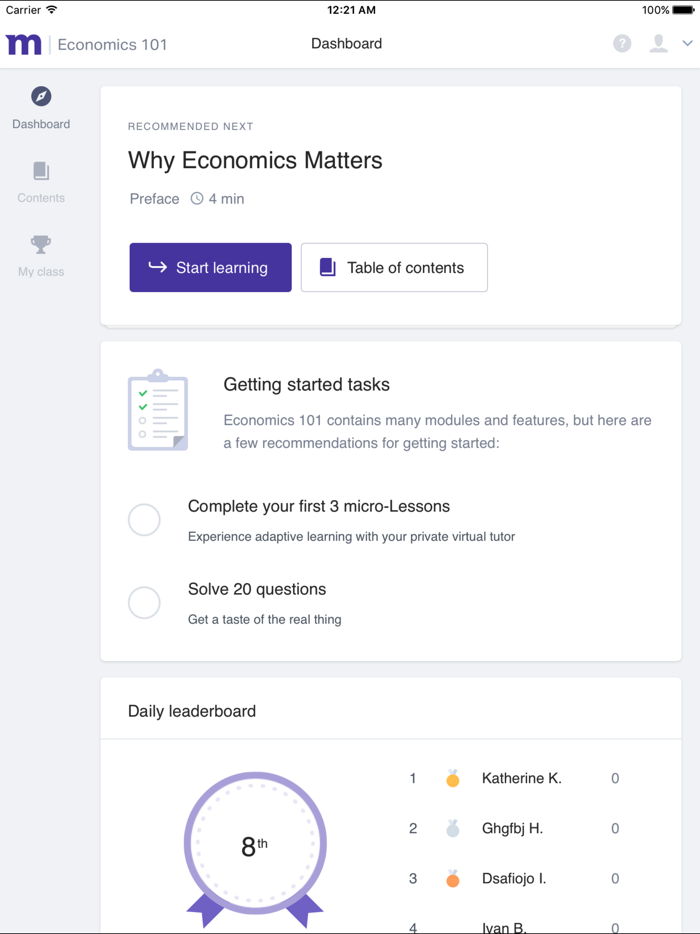This screenshot has height=934, width=700.
Task: Click Dsafiojo I.'s bronze medal icon
Action: (x=452, y=878)
